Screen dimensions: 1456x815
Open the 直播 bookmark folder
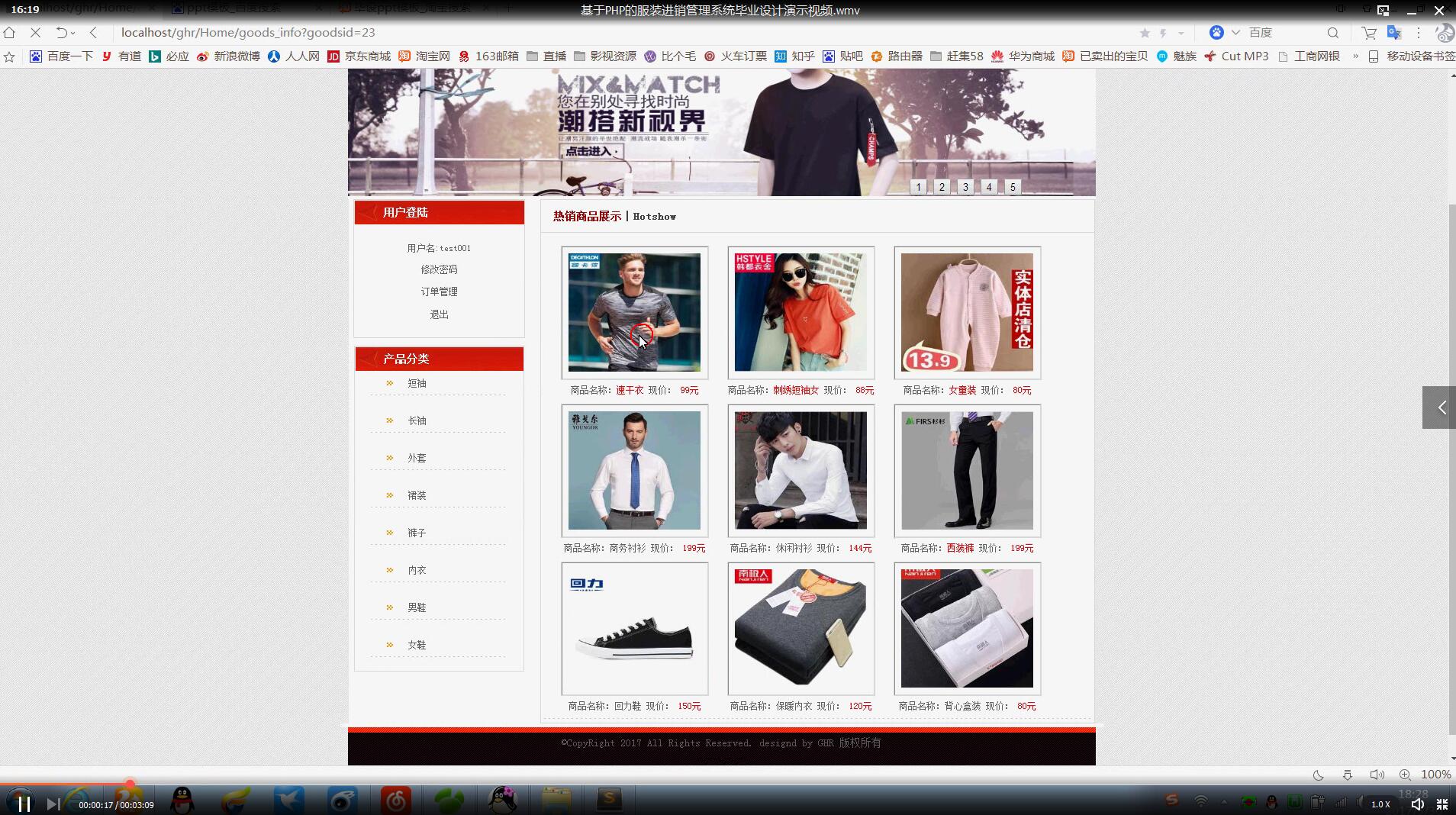(546, 56)
